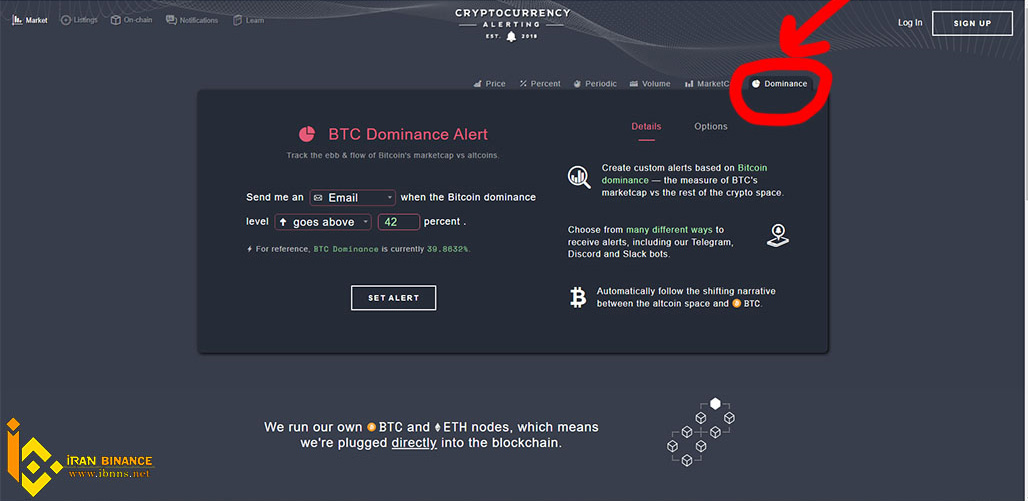This screenshot has width=1028, height=501.
Task: Click the magnifier chart icon
Action: [579, 176]
